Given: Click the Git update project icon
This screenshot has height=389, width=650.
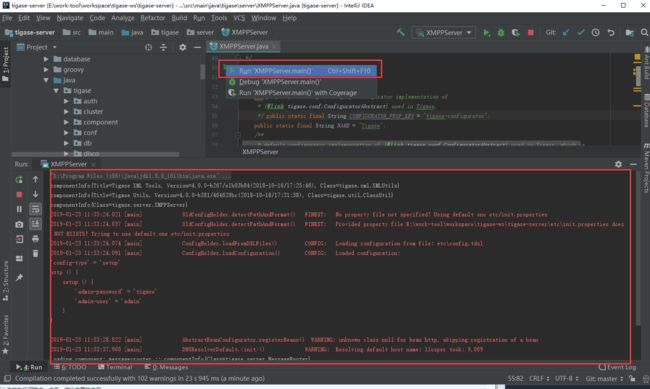Looking at the screenshot, I should [566, 32].
